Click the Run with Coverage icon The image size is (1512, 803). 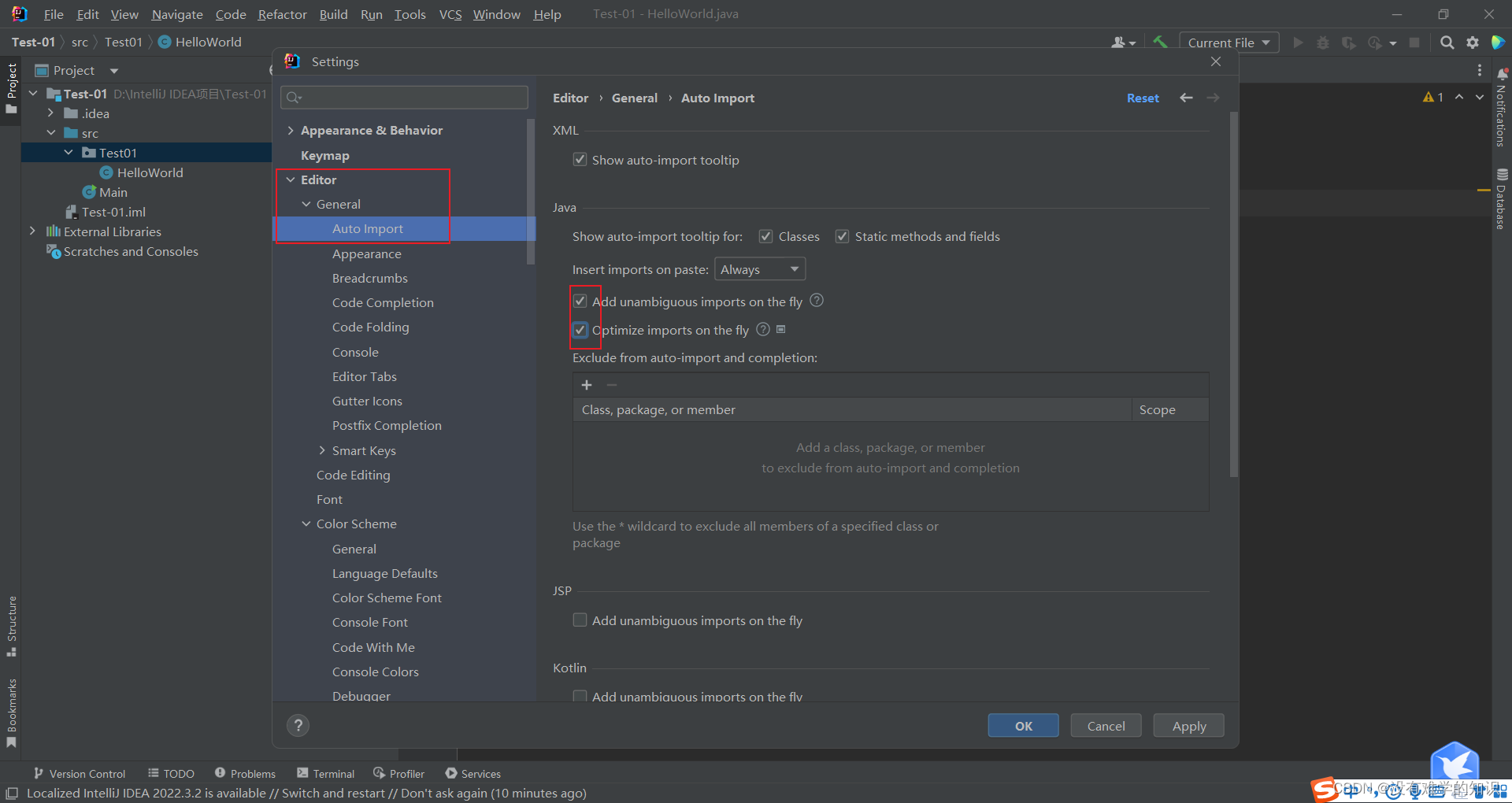1348,43
